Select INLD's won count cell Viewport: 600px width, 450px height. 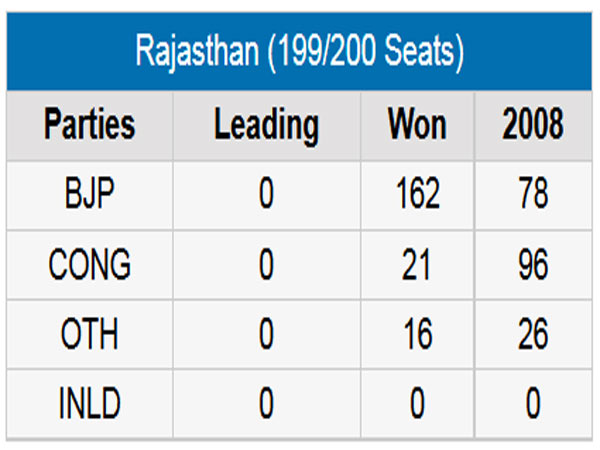(x=417, y=404)
